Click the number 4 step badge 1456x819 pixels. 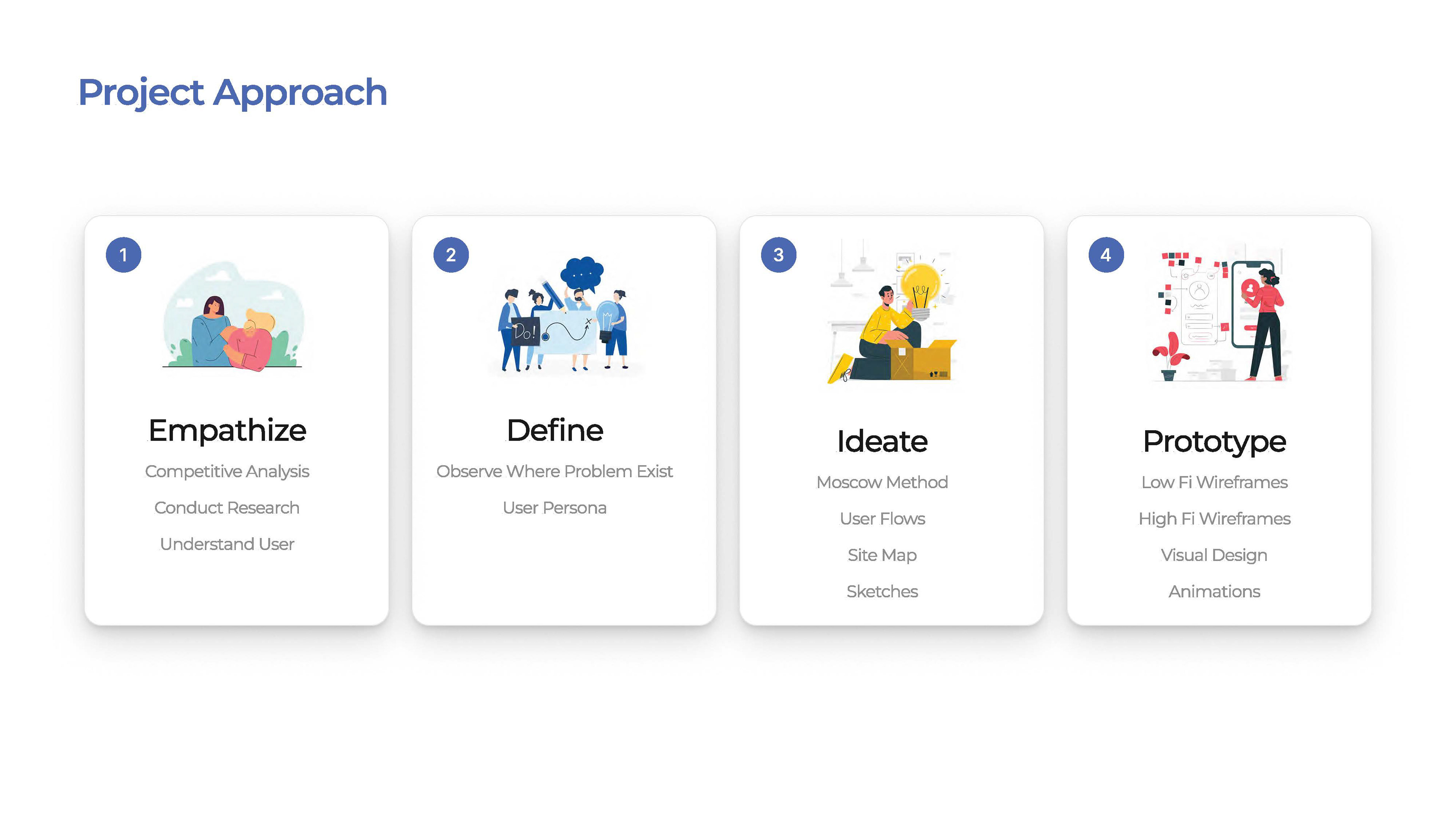tap(1106, 255)
